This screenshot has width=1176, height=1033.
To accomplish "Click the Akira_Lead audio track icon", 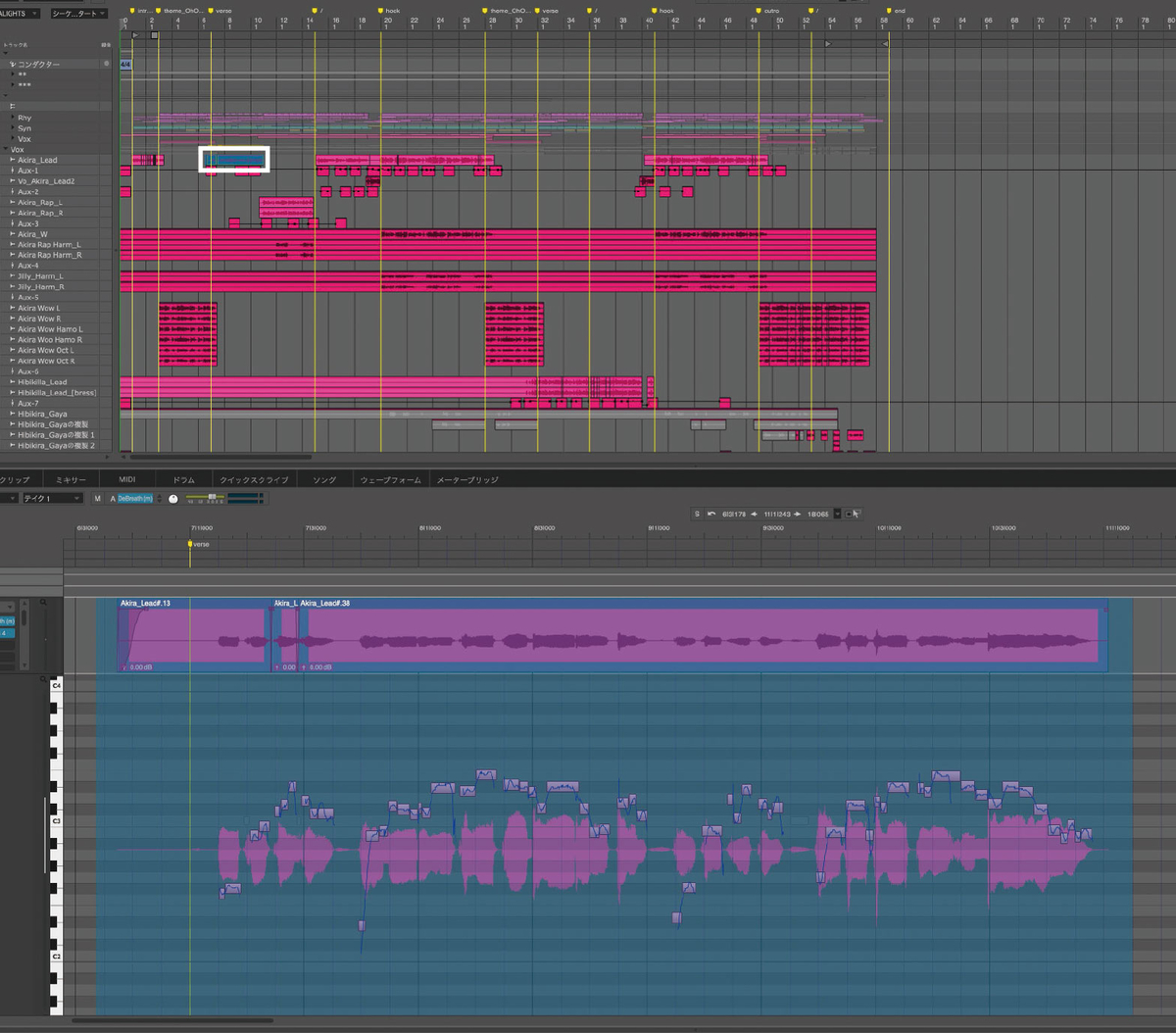I will coord(12,160).
